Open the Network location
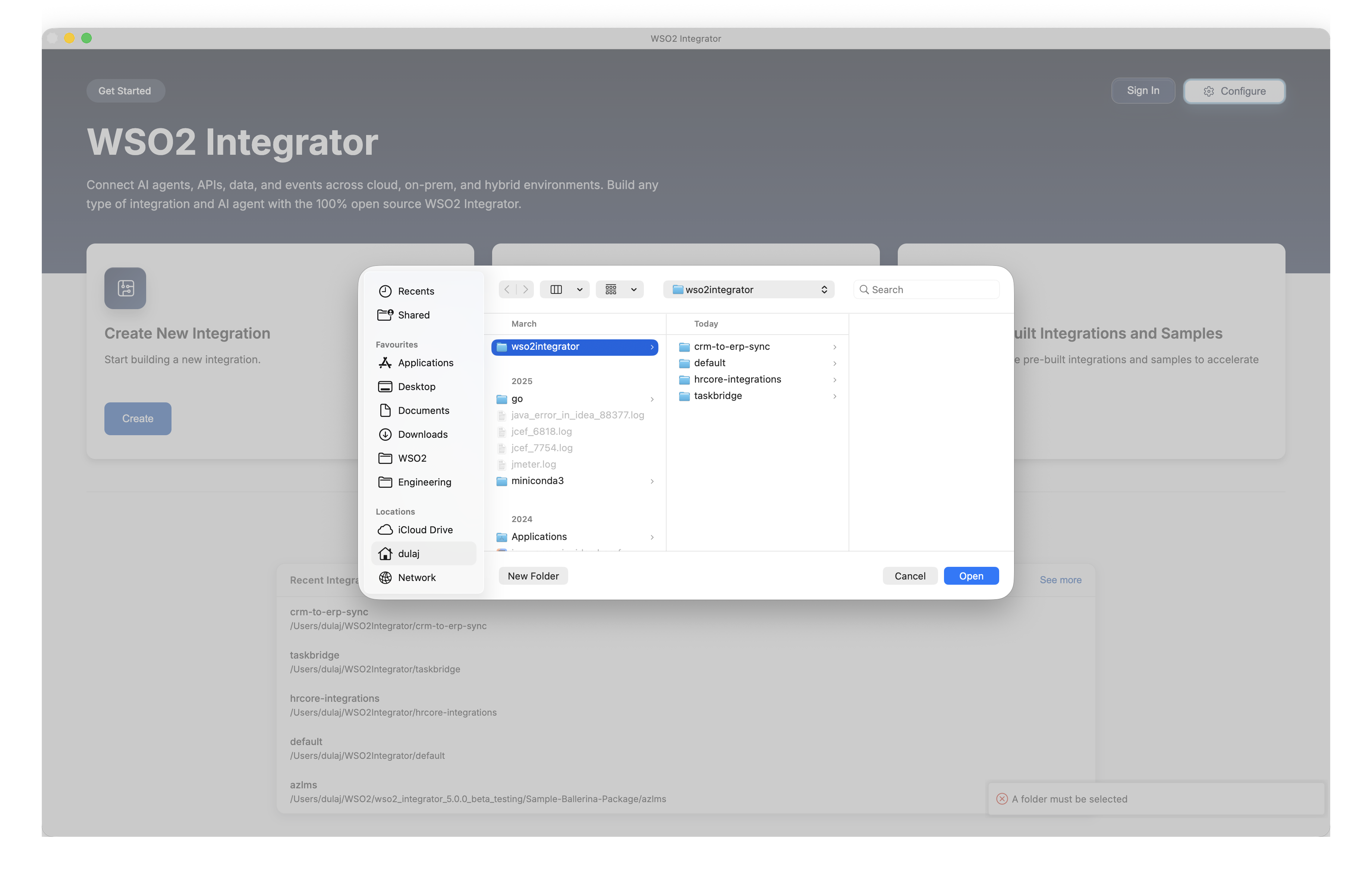The height and width of the screenshot is (892, 1372). click(x=424, y=578)
